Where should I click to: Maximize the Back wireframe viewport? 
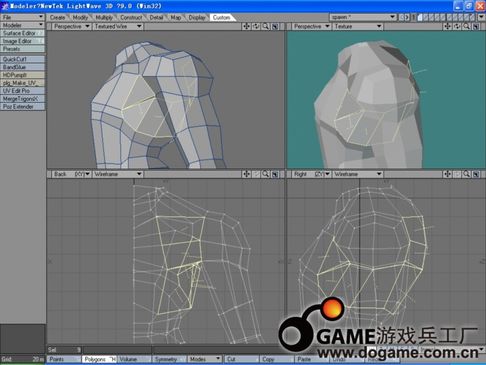click(275, 174)
